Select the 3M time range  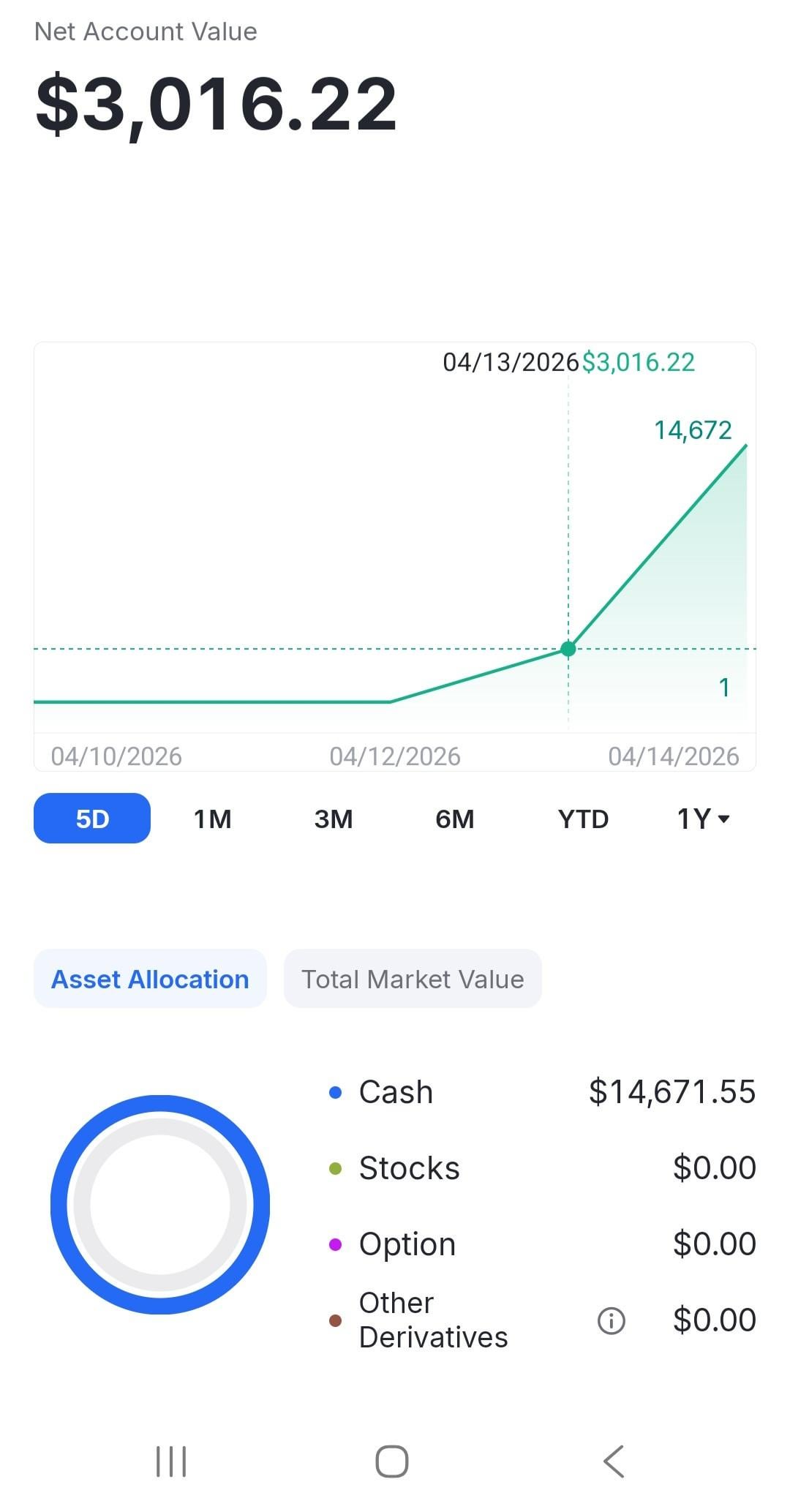click(334, 819)
